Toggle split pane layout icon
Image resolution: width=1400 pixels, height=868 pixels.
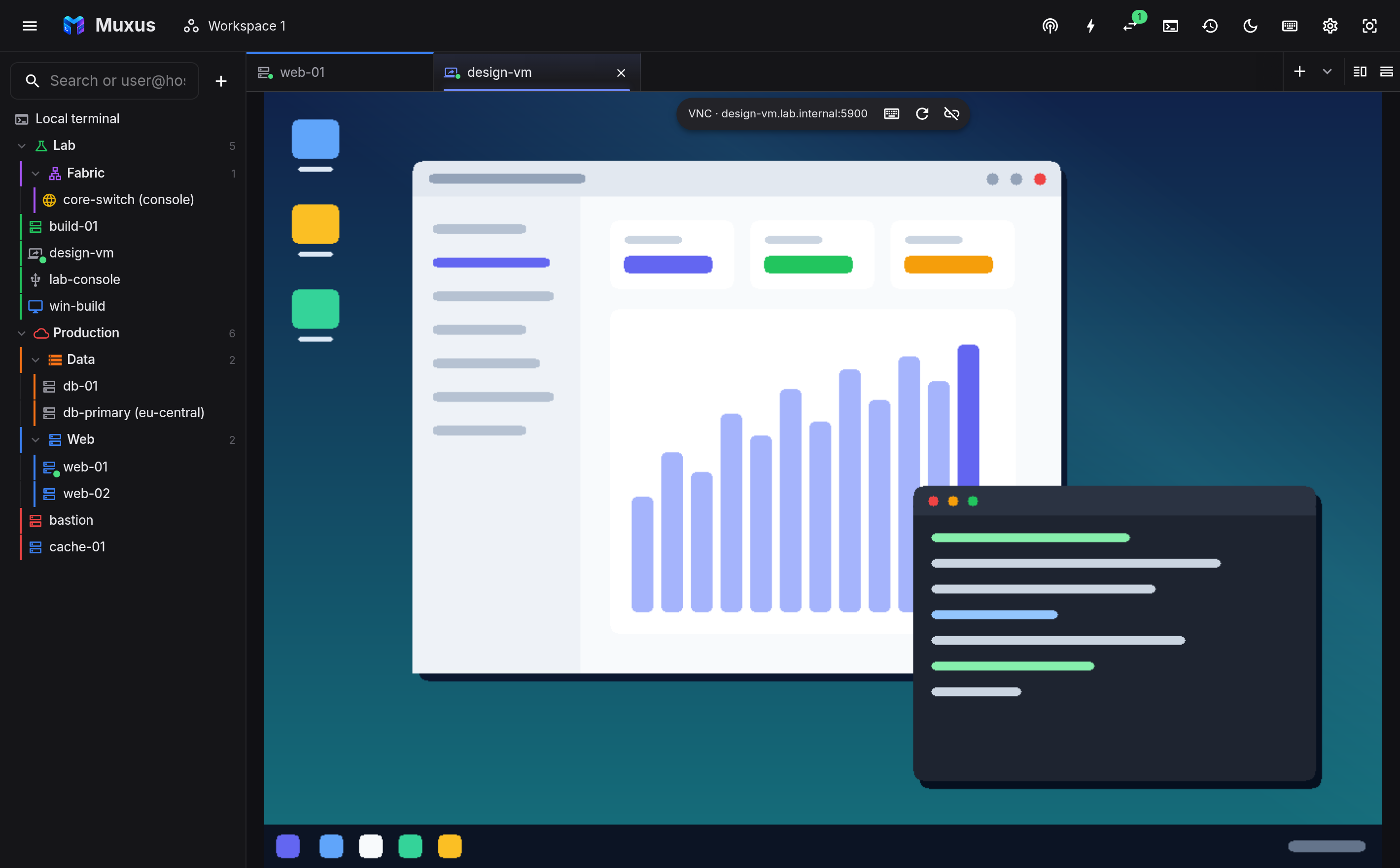coord(1360,72)
